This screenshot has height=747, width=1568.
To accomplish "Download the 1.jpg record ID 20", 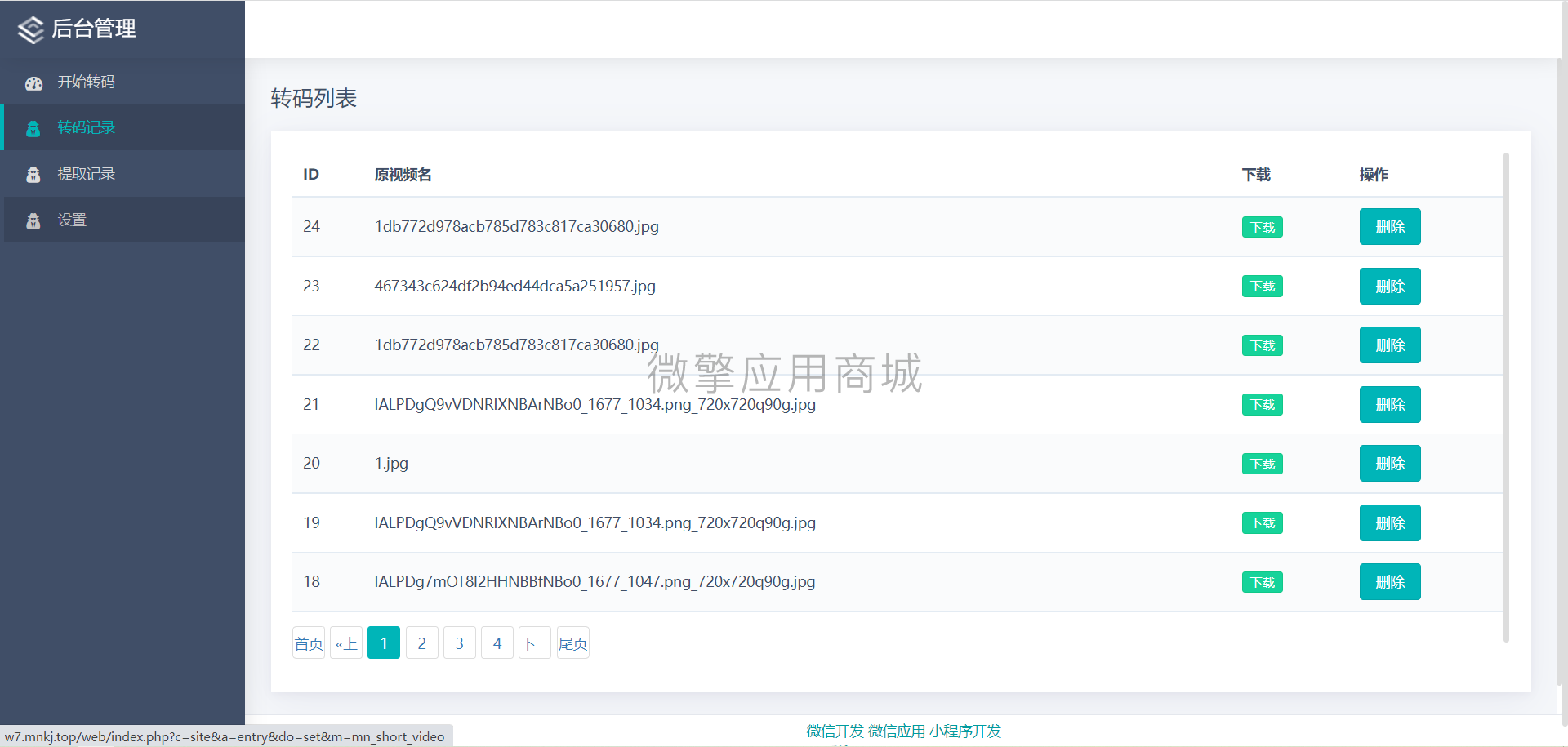I will 1262,464.
